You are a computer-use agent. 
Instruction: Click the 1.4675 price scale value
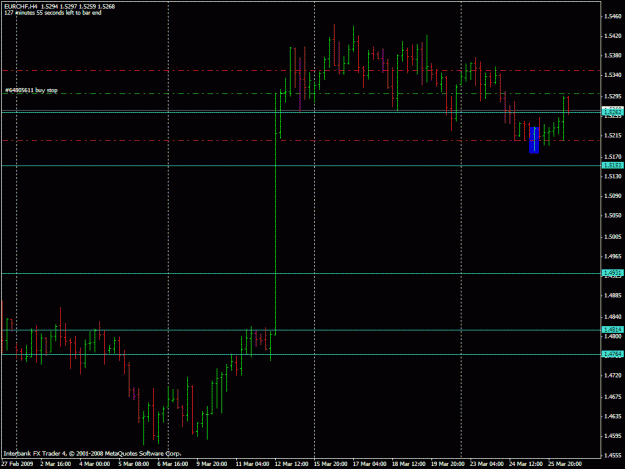(x=613, y=397)
